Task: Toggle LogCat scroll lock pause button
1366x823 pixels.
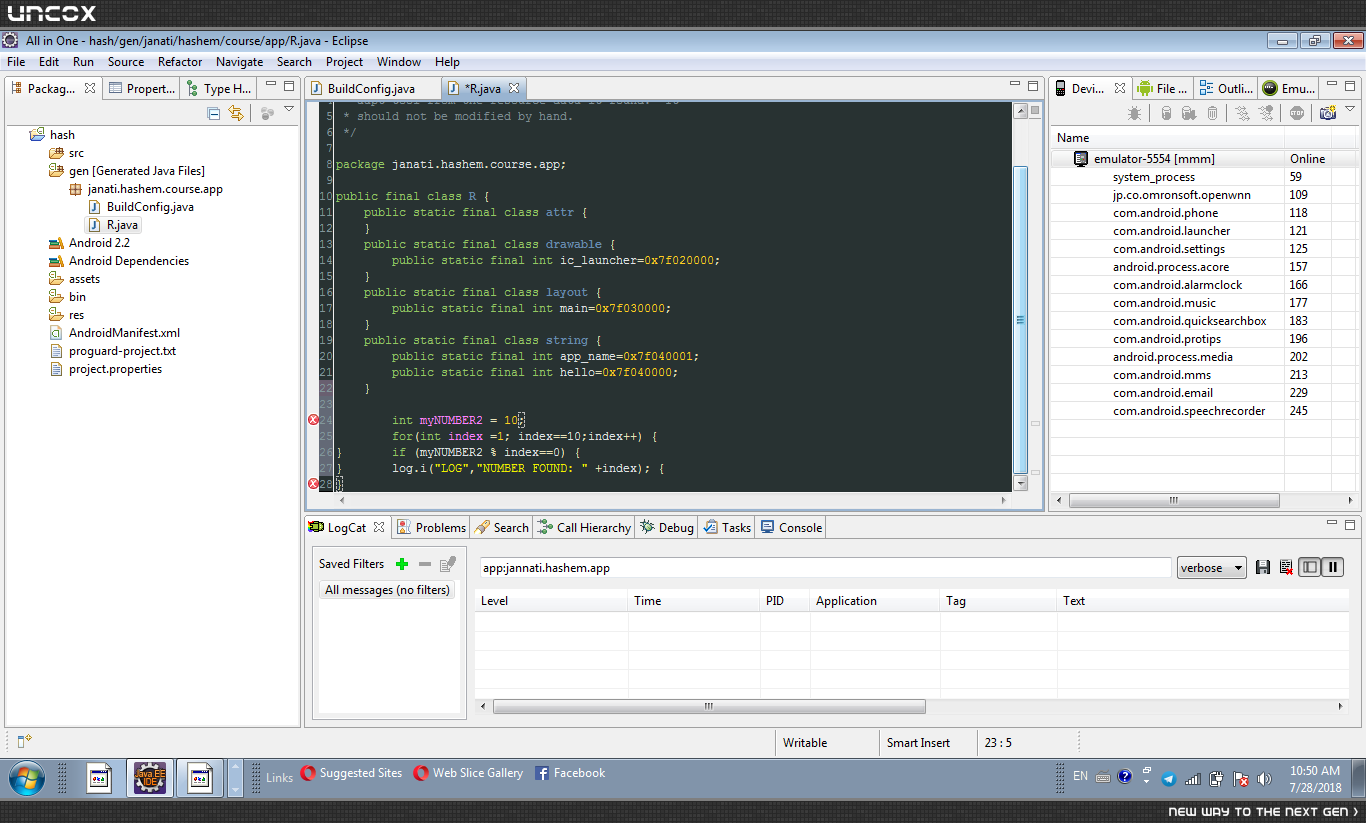Action: [x=1332, y=568]
